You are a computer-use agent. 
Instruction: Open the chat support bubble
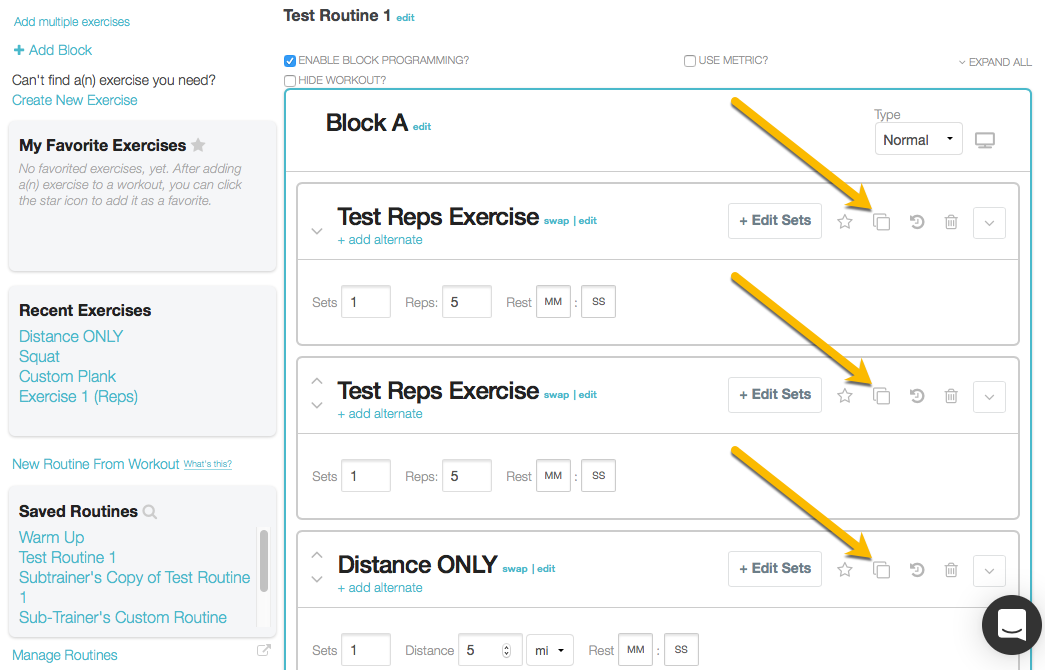pos(1012,625)
